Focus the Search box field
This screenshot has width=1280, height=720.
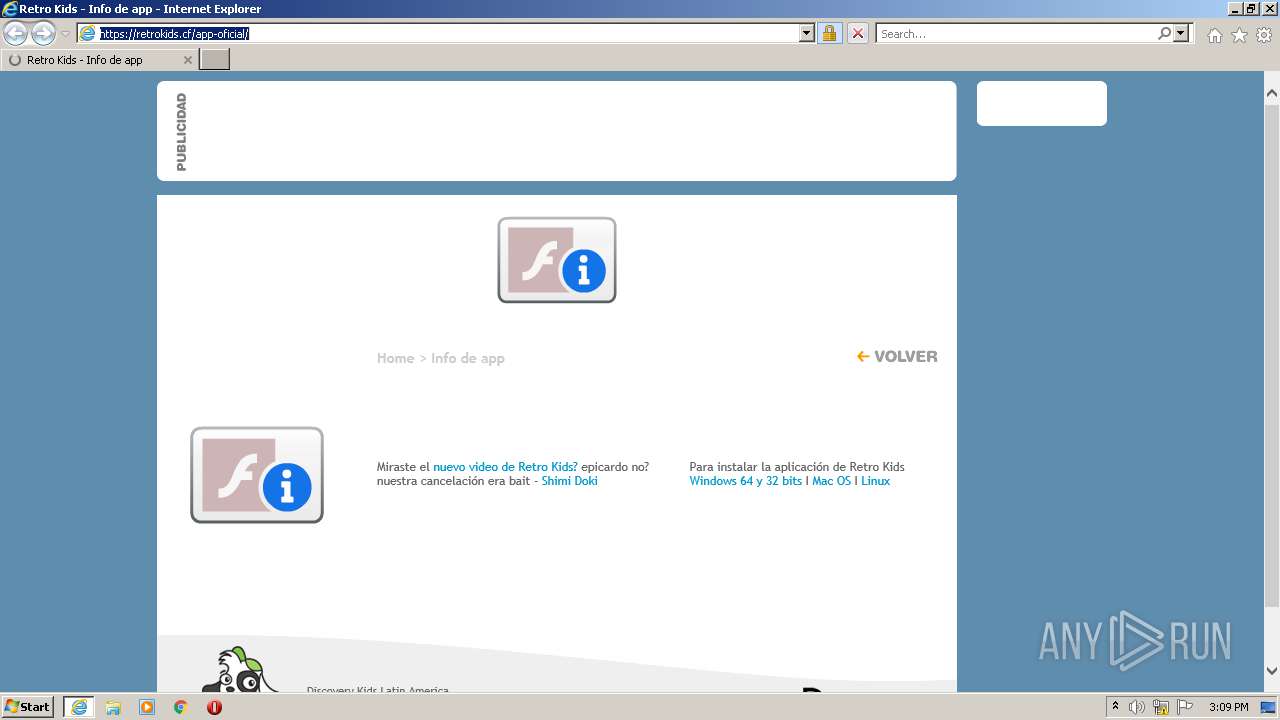pyautogui.click(x=1016, y=34)
